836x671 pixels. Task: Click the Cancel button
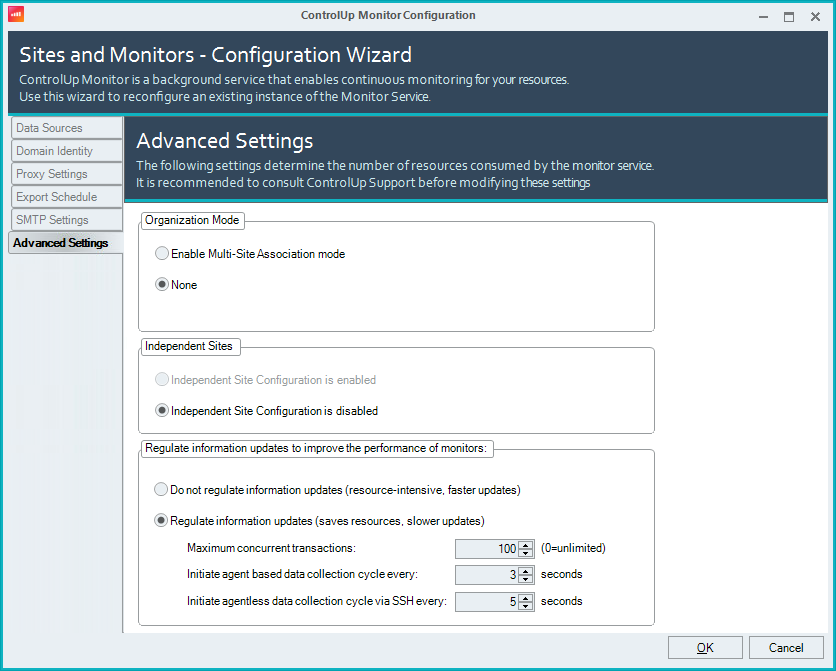click(x=786, y=648)
